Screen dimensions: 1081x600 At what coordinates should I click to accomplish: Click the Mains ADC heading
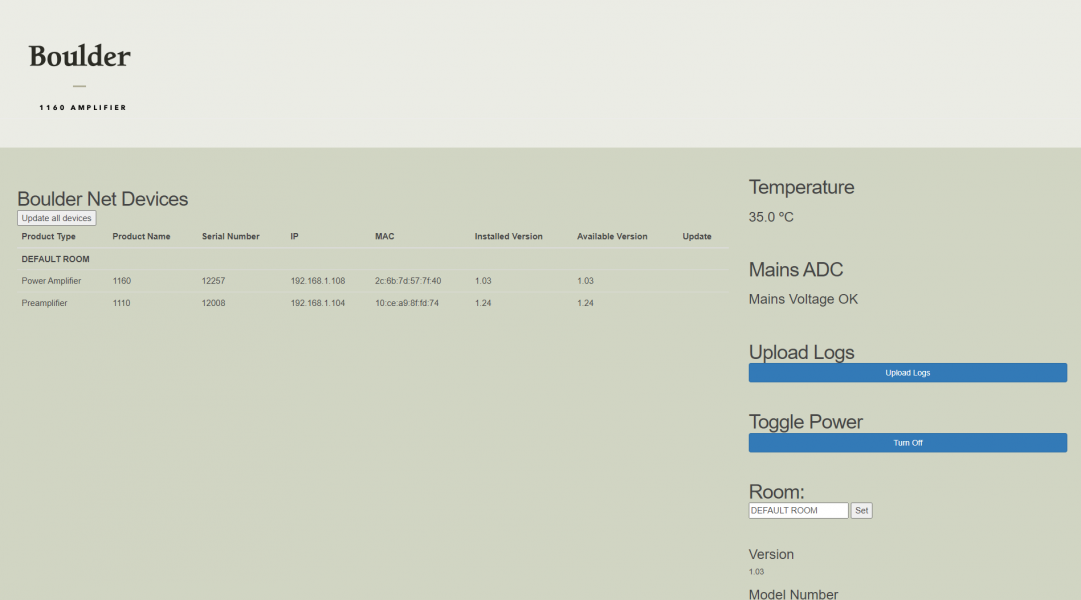click(x=796, y=270)
